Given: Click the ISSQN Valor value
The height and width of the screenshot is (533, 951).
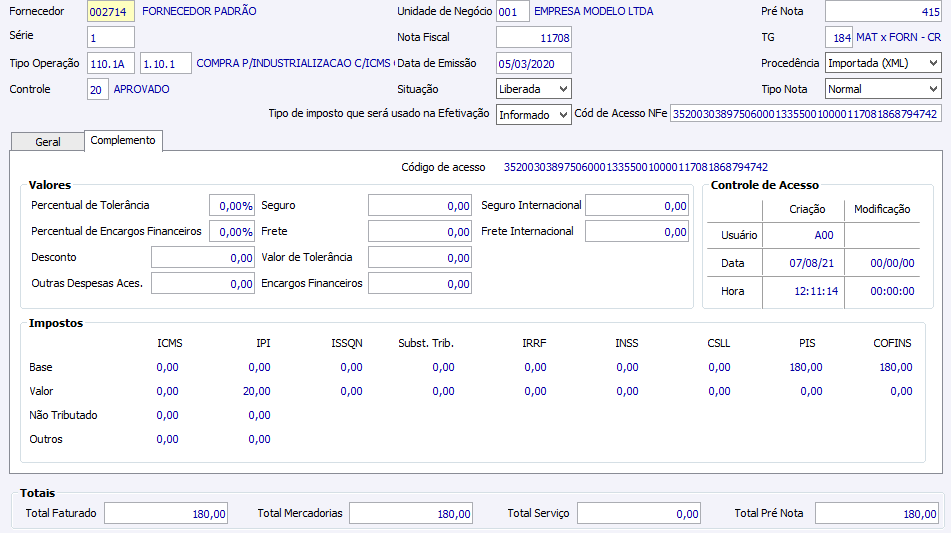Looking at the screenshot, I should tap(351, 391).
